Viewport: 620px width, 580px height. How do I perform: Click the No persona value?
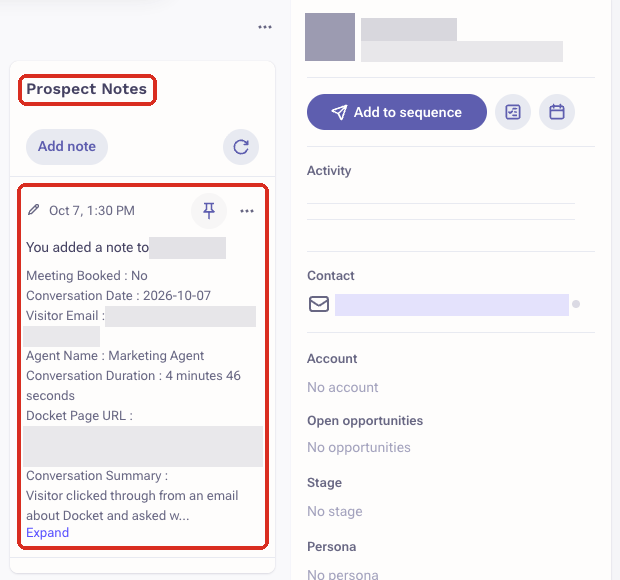click(x=342, y=574)
